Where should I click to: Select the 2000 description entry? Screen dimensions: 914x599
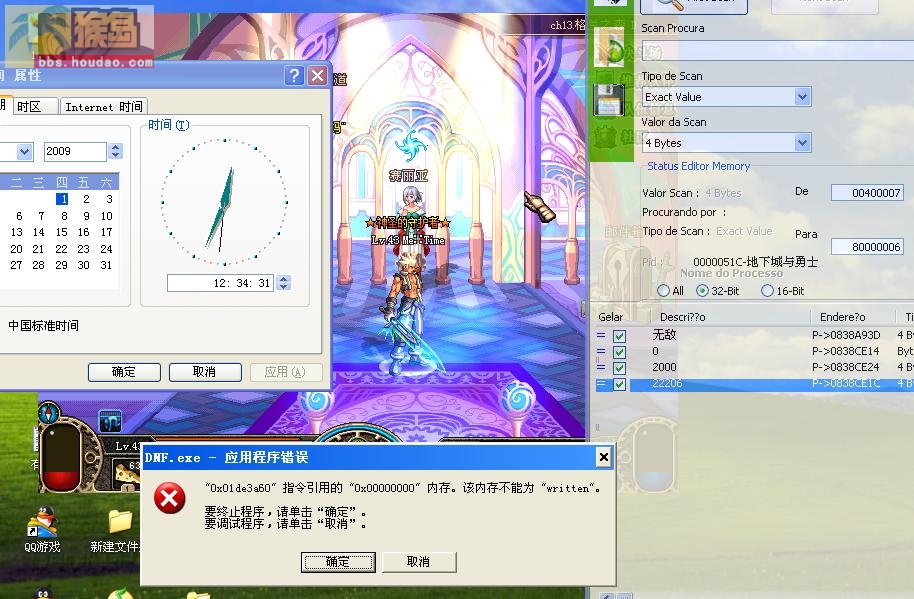point(665,367)
